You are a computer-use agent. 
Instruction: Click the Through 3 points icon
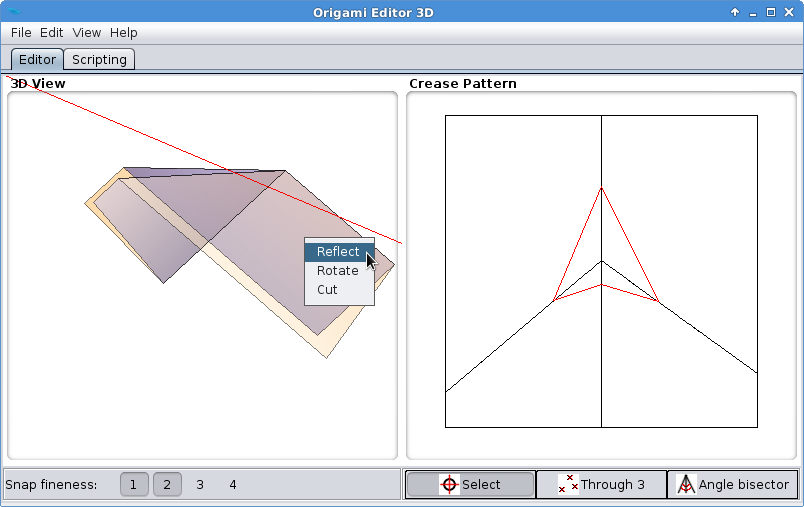568,485
